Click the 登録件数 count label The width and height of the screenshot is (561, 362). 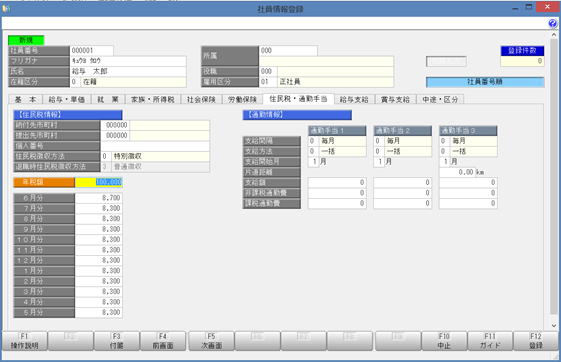click(522, 50)
